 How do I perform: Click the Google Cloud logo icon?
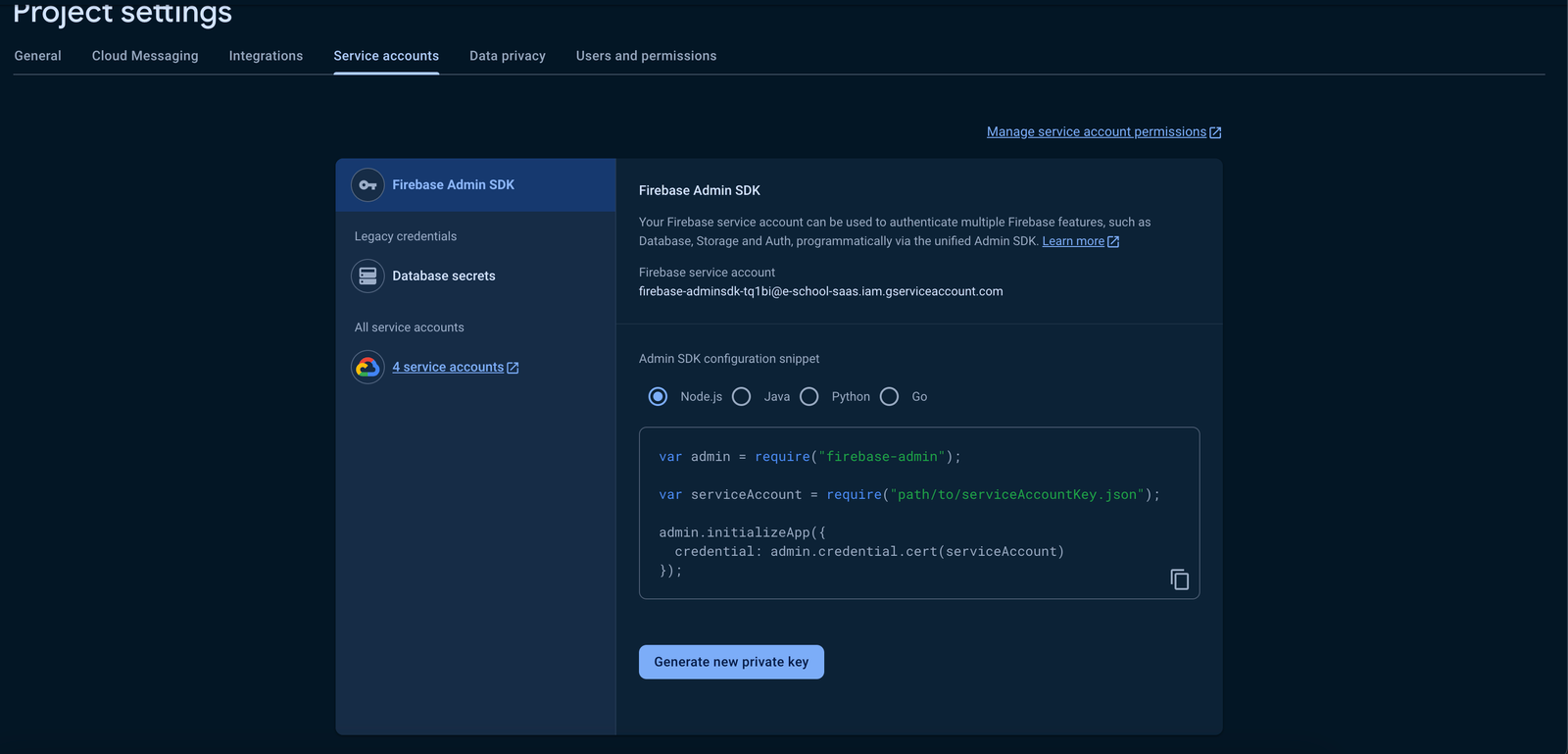(367, 367)
